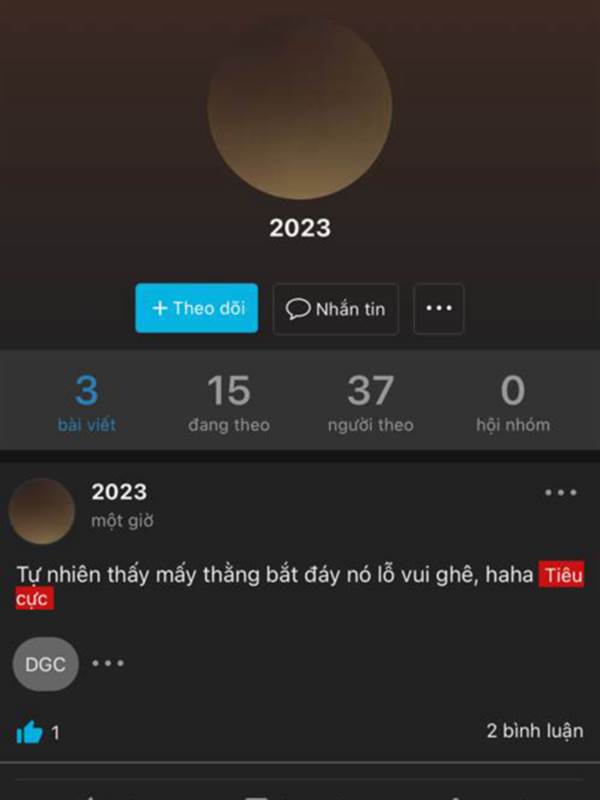Click the post author name 2023
Image resolution: width=600 pixels, height=800 pixels.
pyautogui.click(x=119, y=492)
